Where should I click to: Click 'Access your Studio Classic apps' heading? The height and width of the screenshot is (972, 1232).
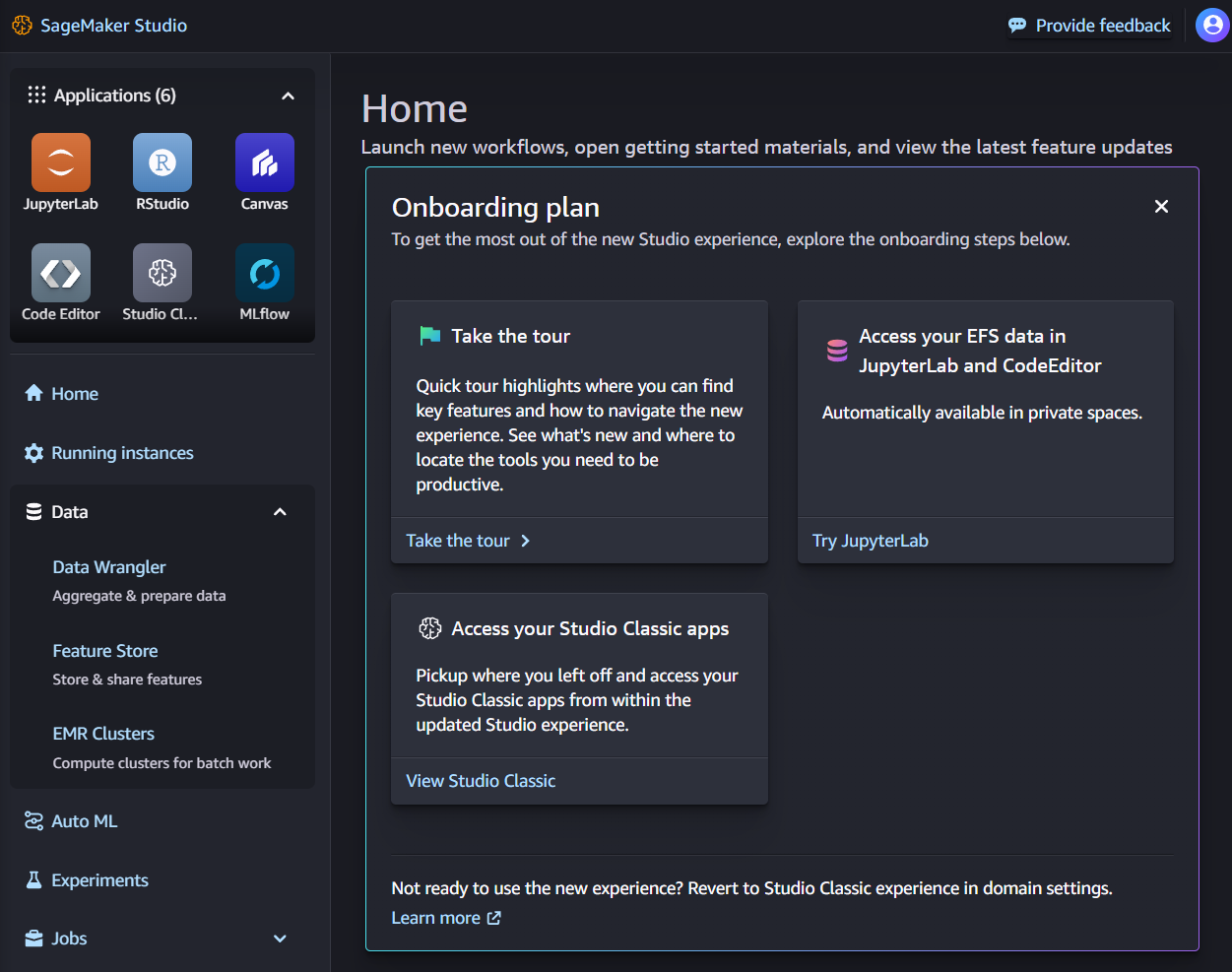tap(590, 628)
